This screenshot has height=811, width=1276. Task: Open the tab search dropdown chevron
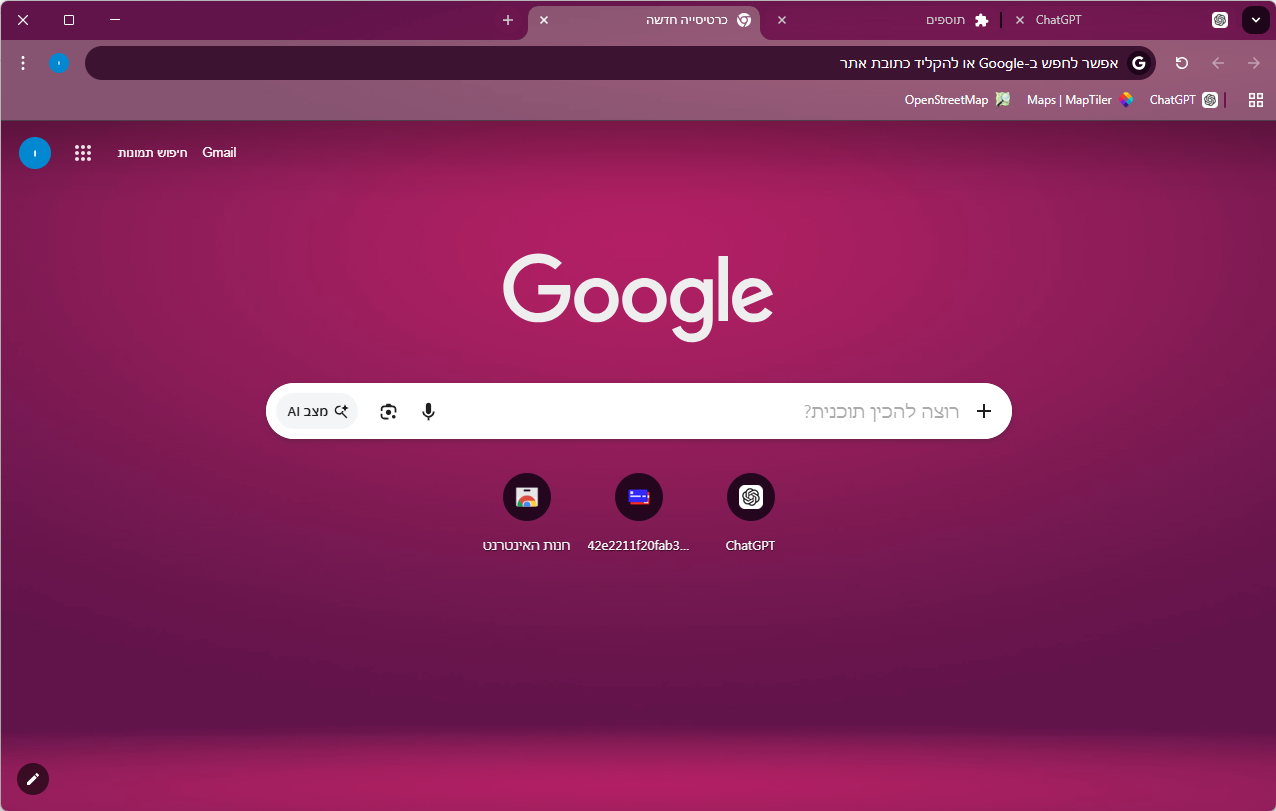[x=1255, y=20]
